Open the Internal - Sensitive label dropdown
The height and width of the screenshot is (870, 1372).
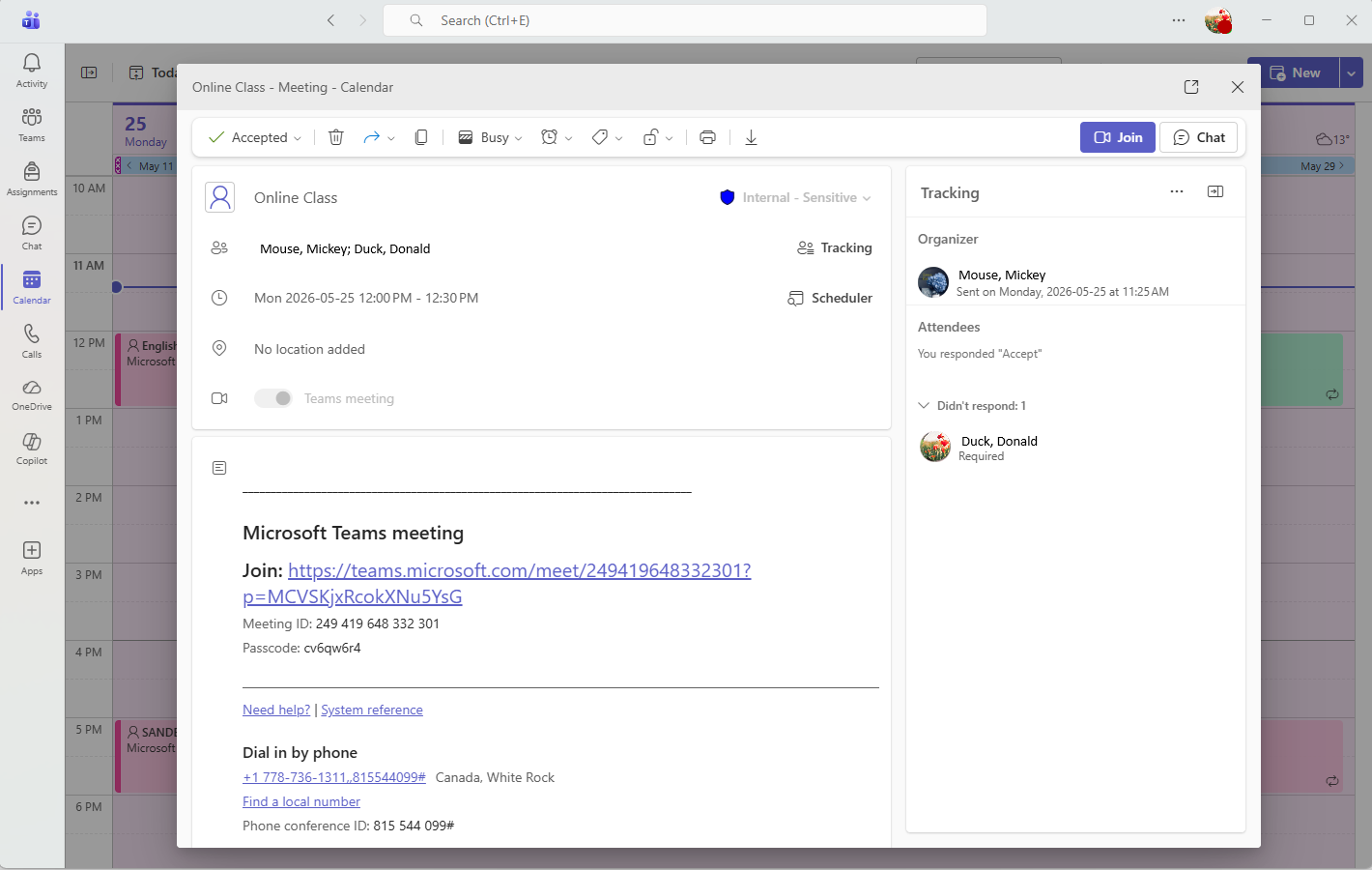tap(796, 197)
